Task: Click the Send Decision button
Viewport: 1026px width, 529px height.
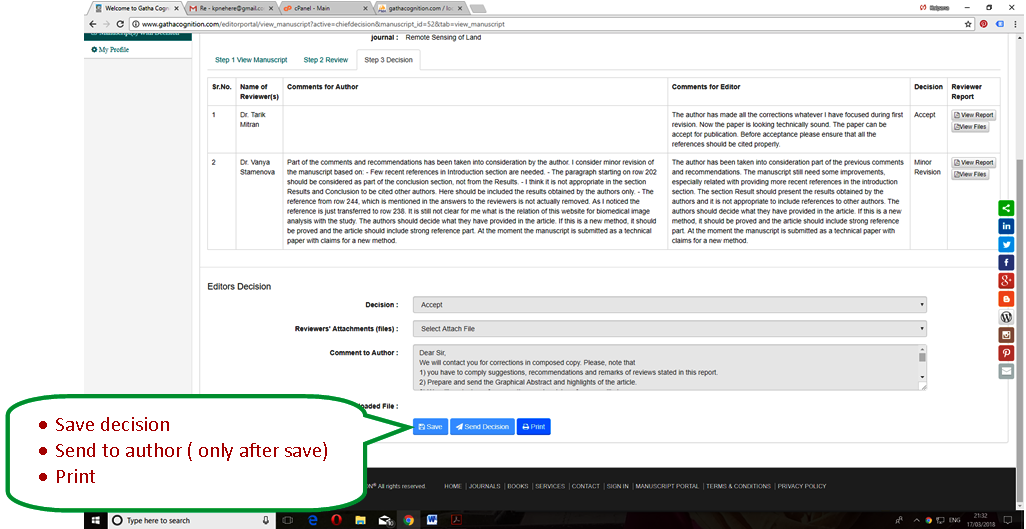Action: point(482,427)
